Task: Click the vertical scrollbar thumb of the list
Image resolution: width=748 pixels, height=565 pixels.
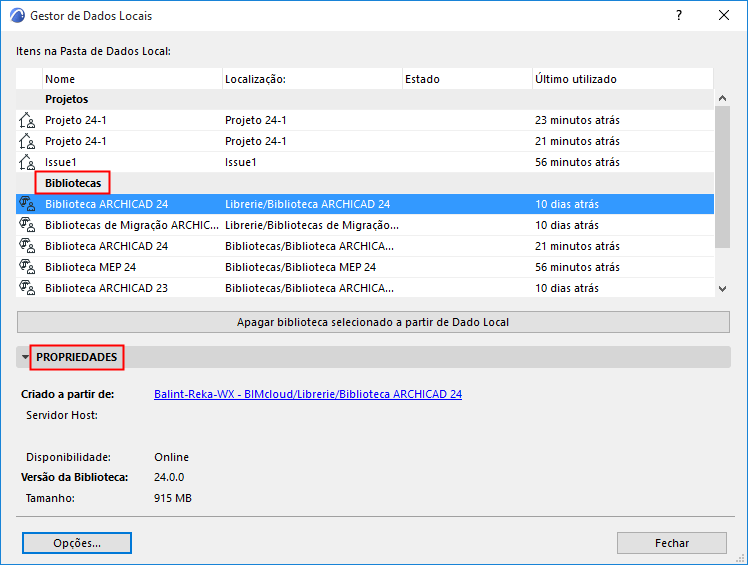Action: (722, 177)
